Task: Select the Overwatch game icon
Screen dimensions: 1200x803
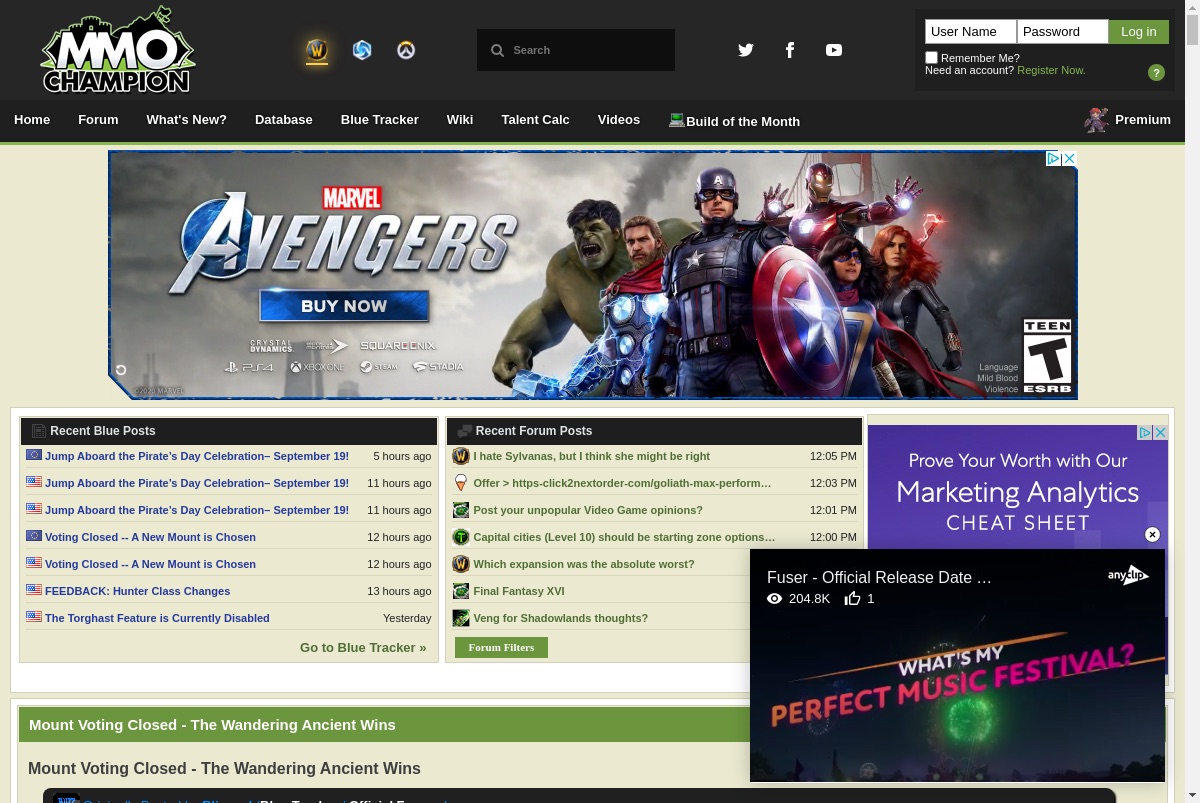Action: point(406,50)
